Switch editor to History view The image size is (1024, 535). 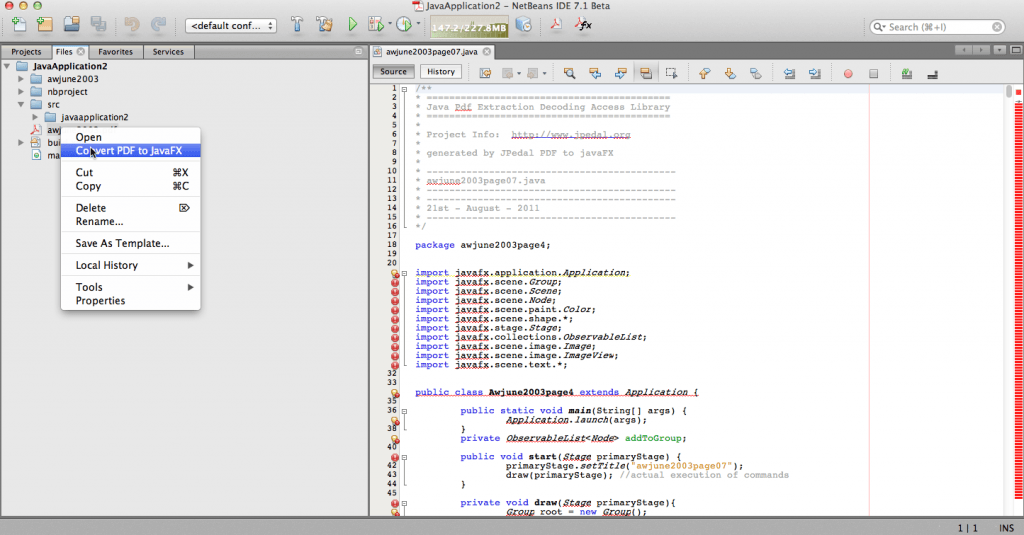click(440, 72)
